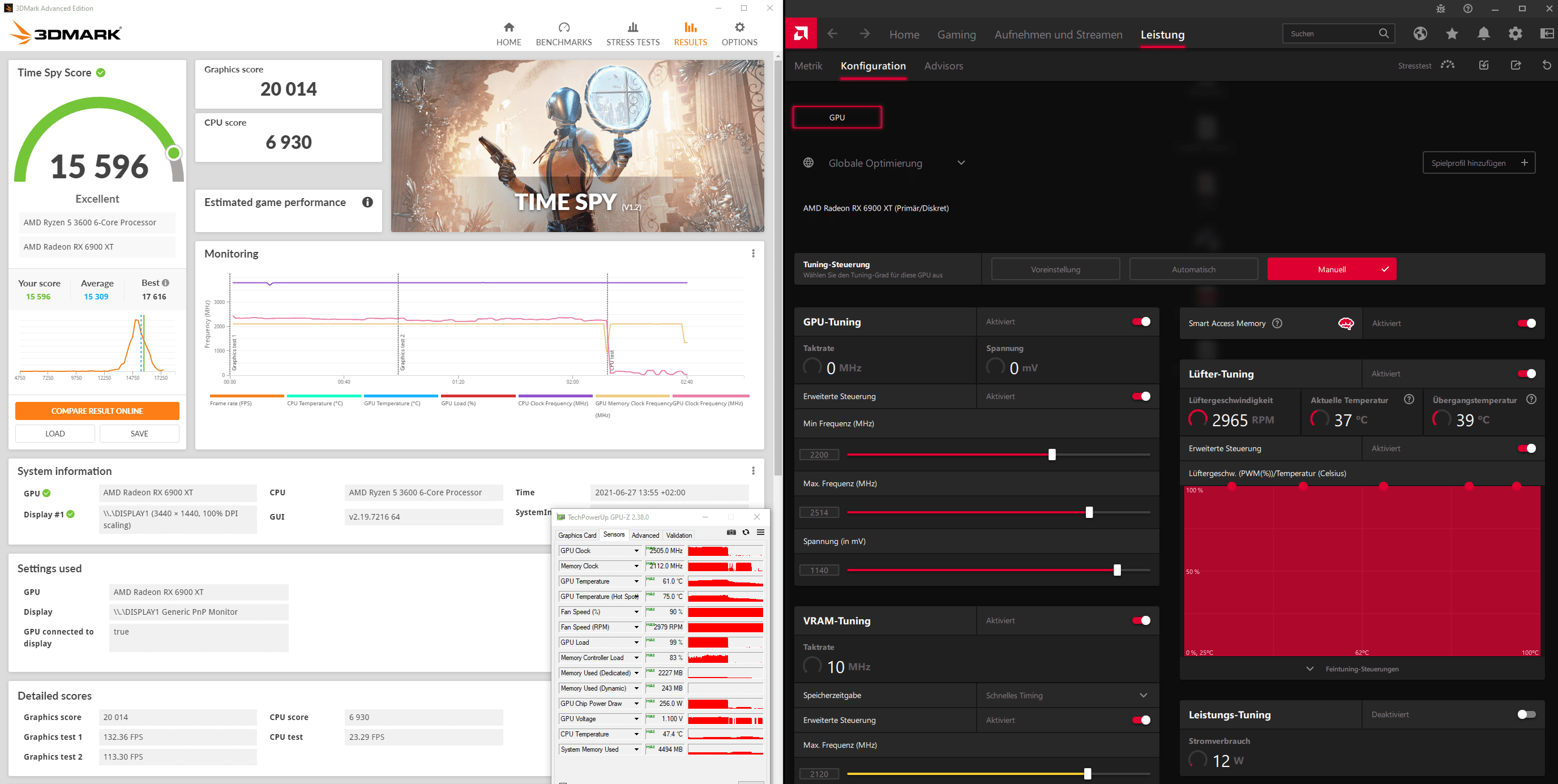Click the reset tuning profile icon

point(1547,65)
